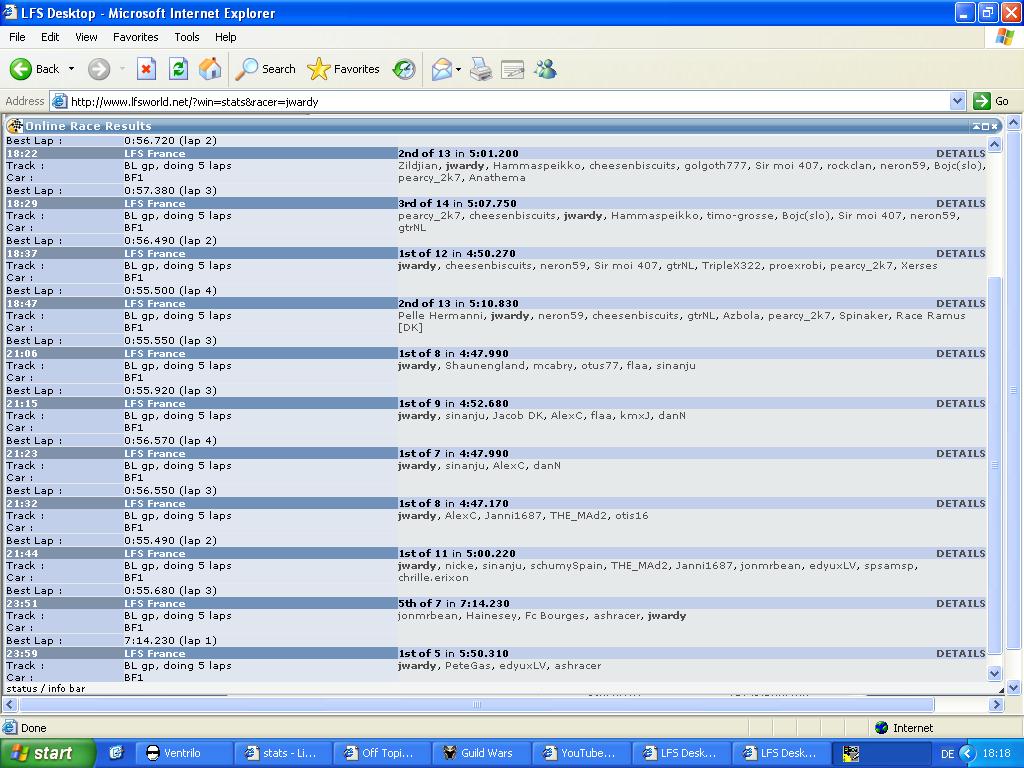Open the Tools menu

[x=187, y=37]
